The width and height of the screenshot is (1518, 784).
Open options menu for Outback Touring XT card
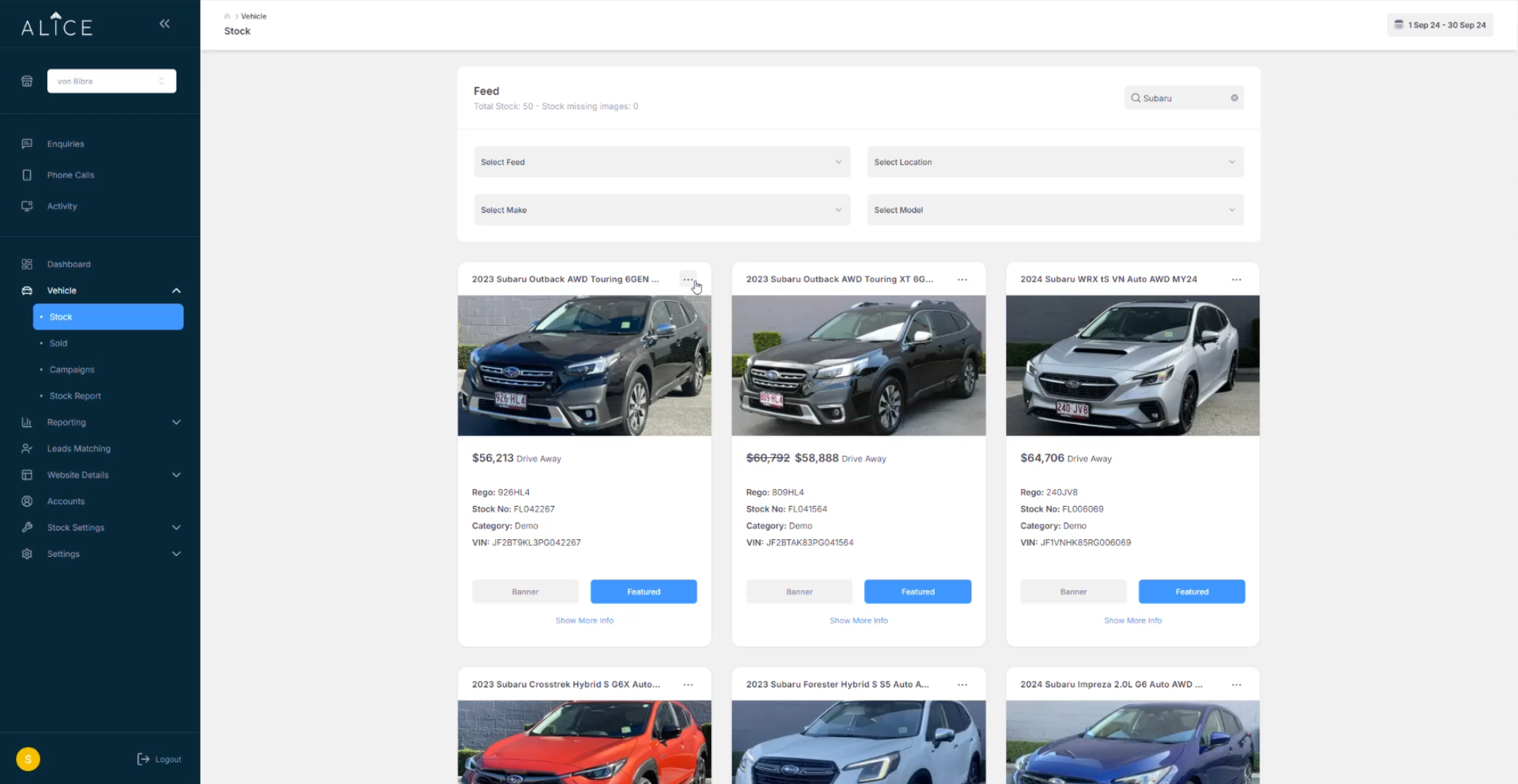pos(962,279)
